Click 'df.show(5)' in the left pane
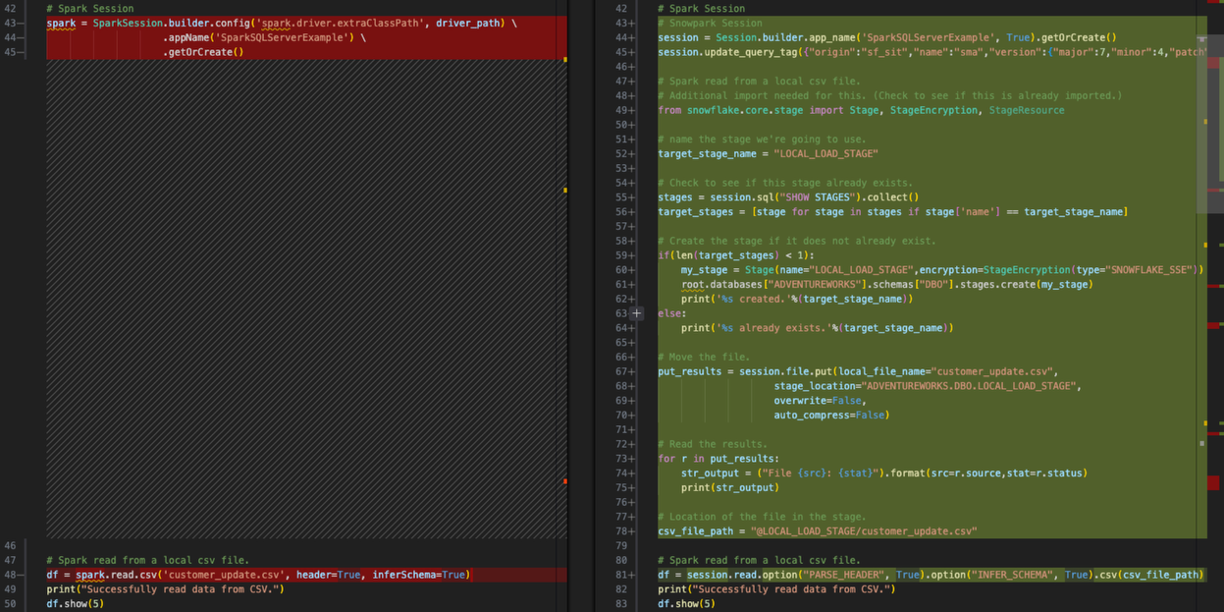The image size is (1224, 612). 75,604
